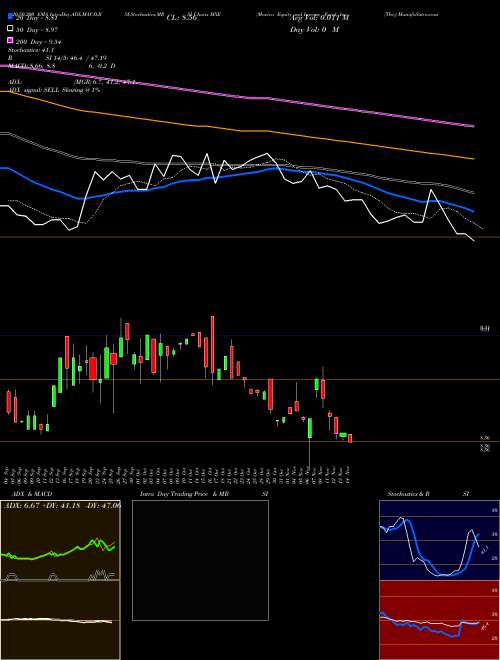Click the upper price axis label beside candlesticks

485,329
